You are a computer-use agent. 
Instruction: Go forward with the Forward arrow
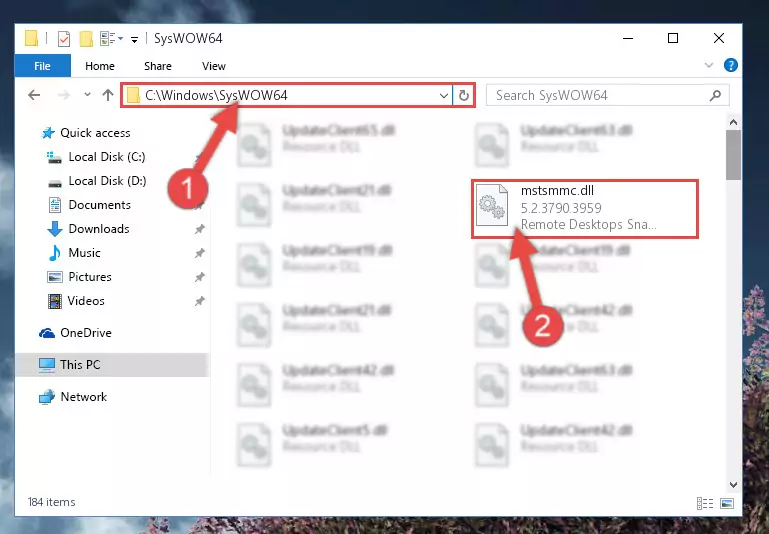tap(64, 95)
